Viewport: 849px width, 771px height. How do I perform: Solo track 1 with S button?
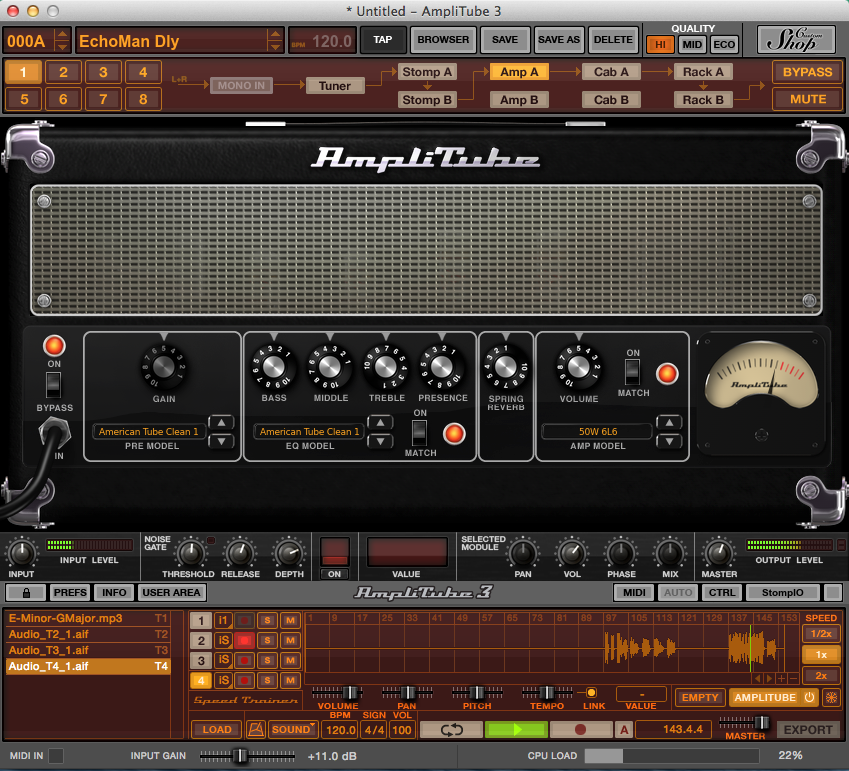point(267,620)
